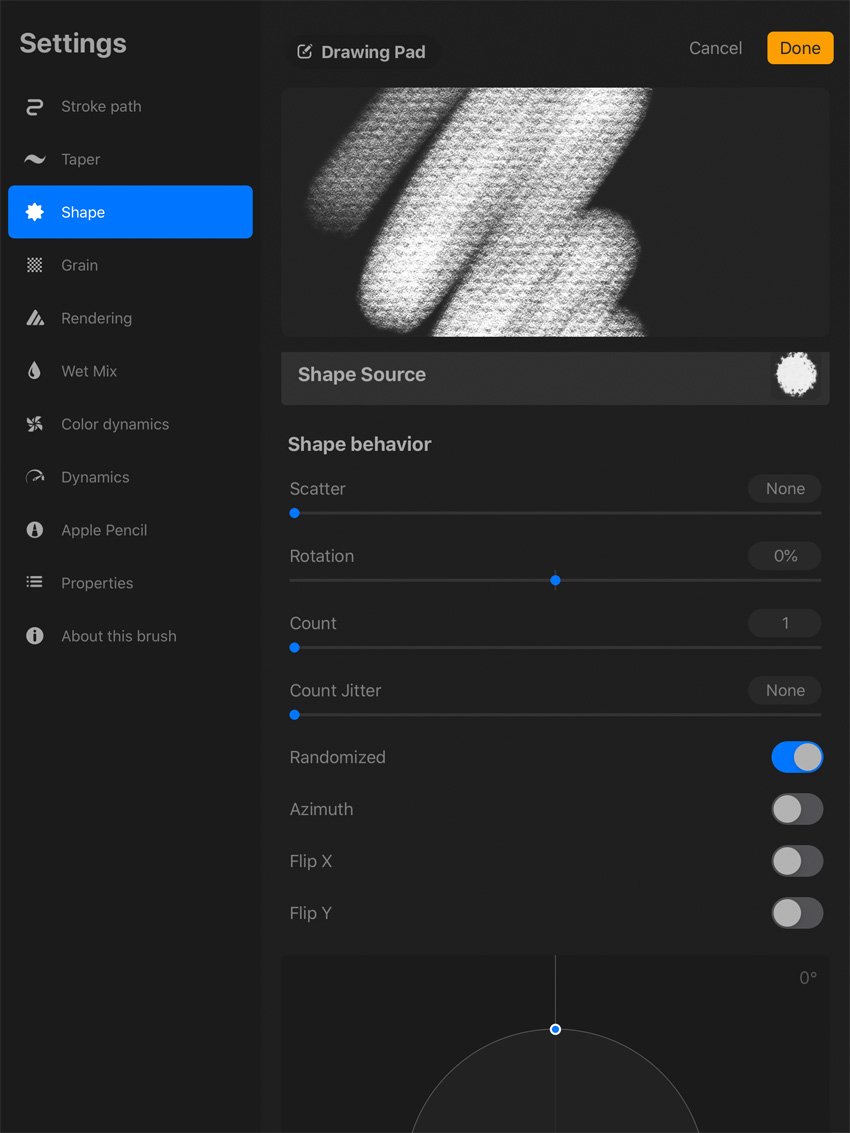Click the Drawing Pad edit icon
This screenshot has height=1133, width=850.
coord(305,52)
